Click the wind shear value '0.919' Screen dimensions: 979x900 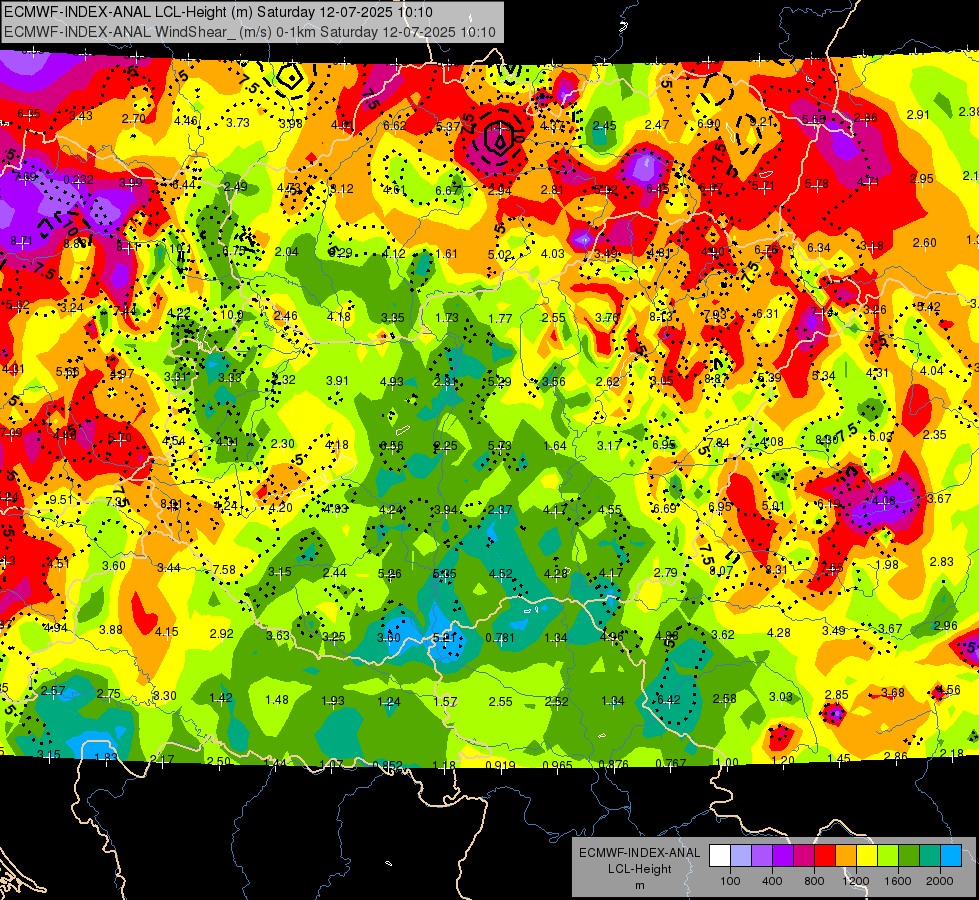500,765
